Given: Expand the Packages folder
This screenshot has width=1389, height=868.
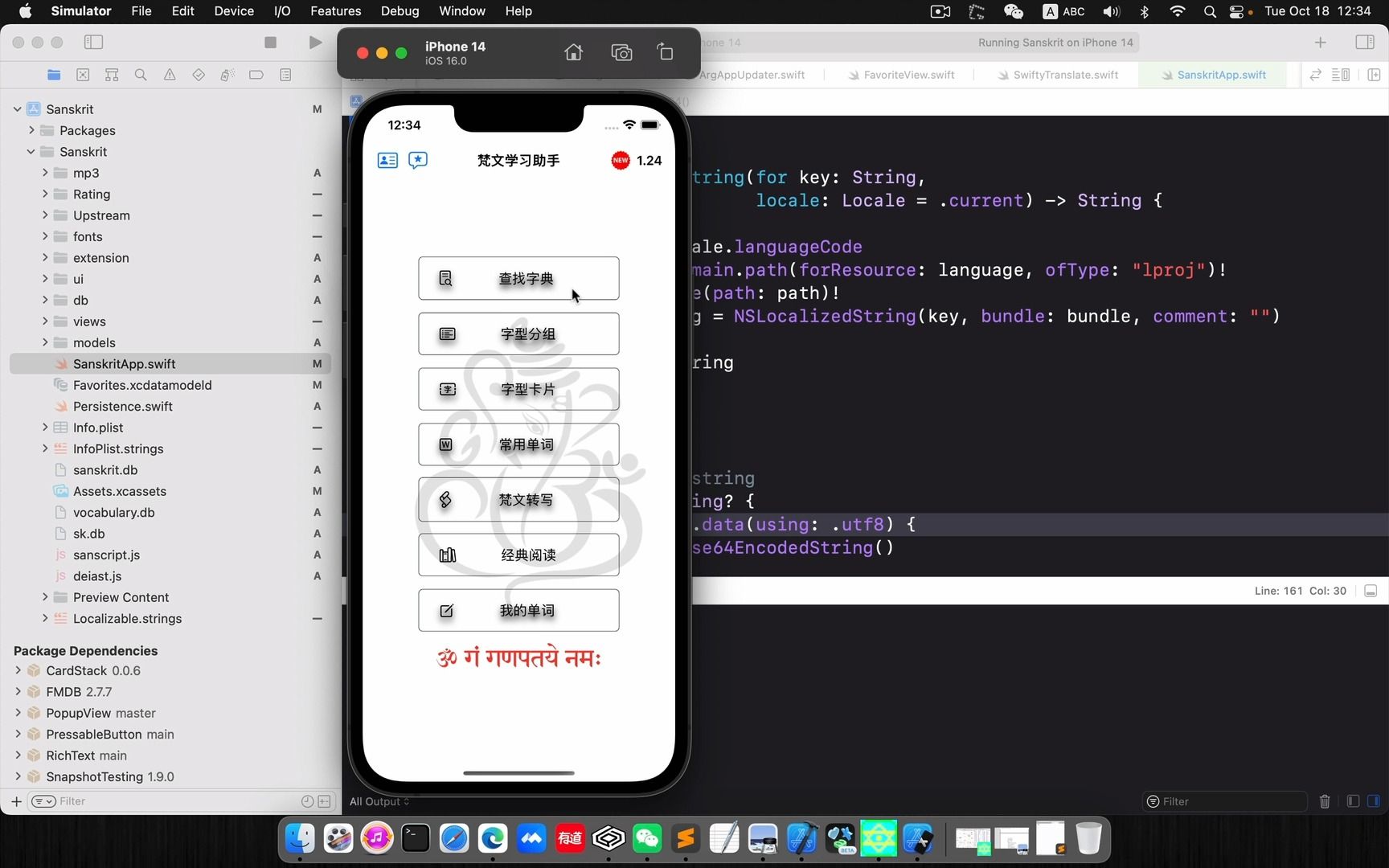Looking at the screenshot, I should (x=31, y=130).
